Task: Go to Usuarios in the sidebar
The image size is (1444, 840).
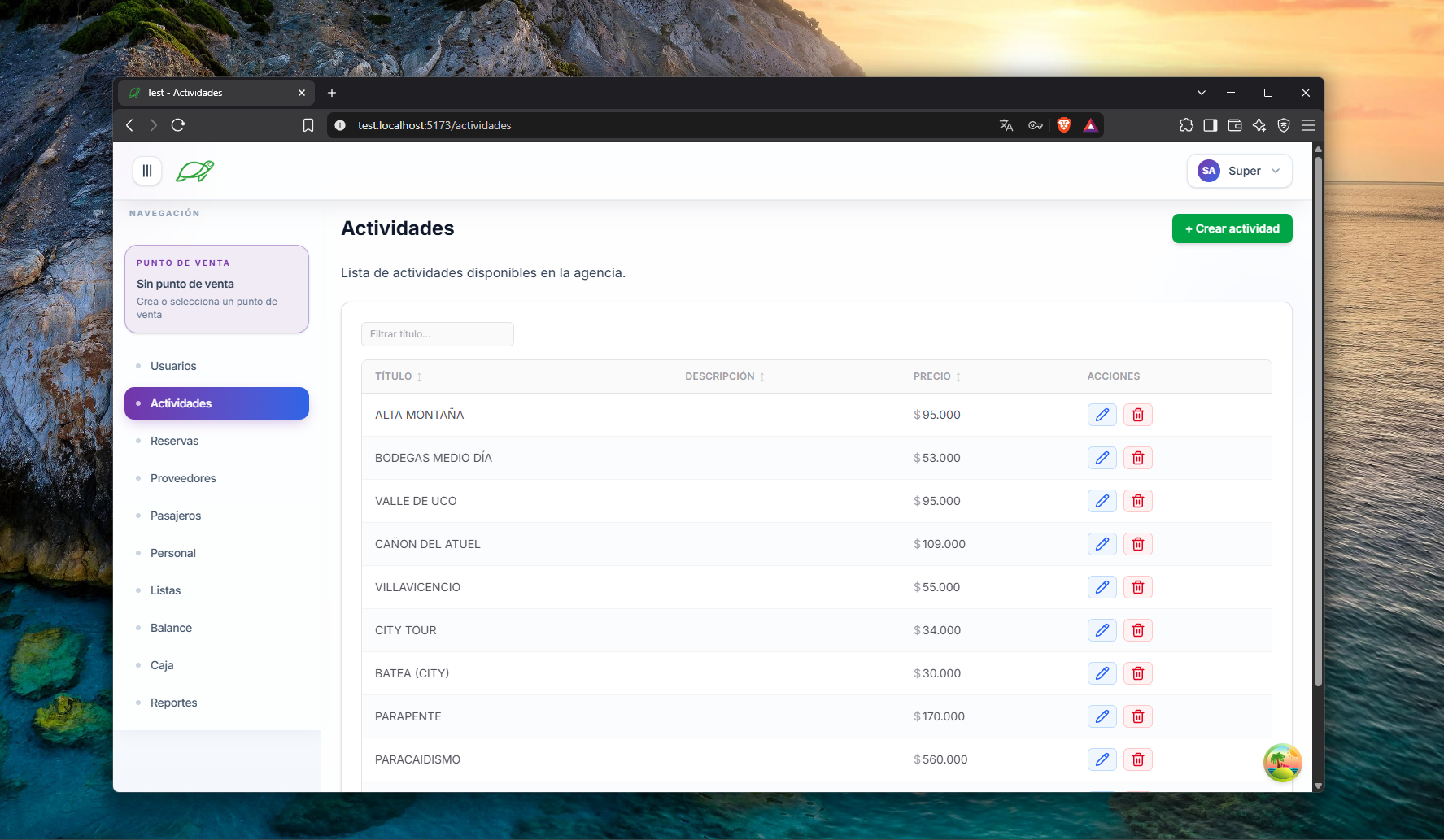Action: pos(216,366)
